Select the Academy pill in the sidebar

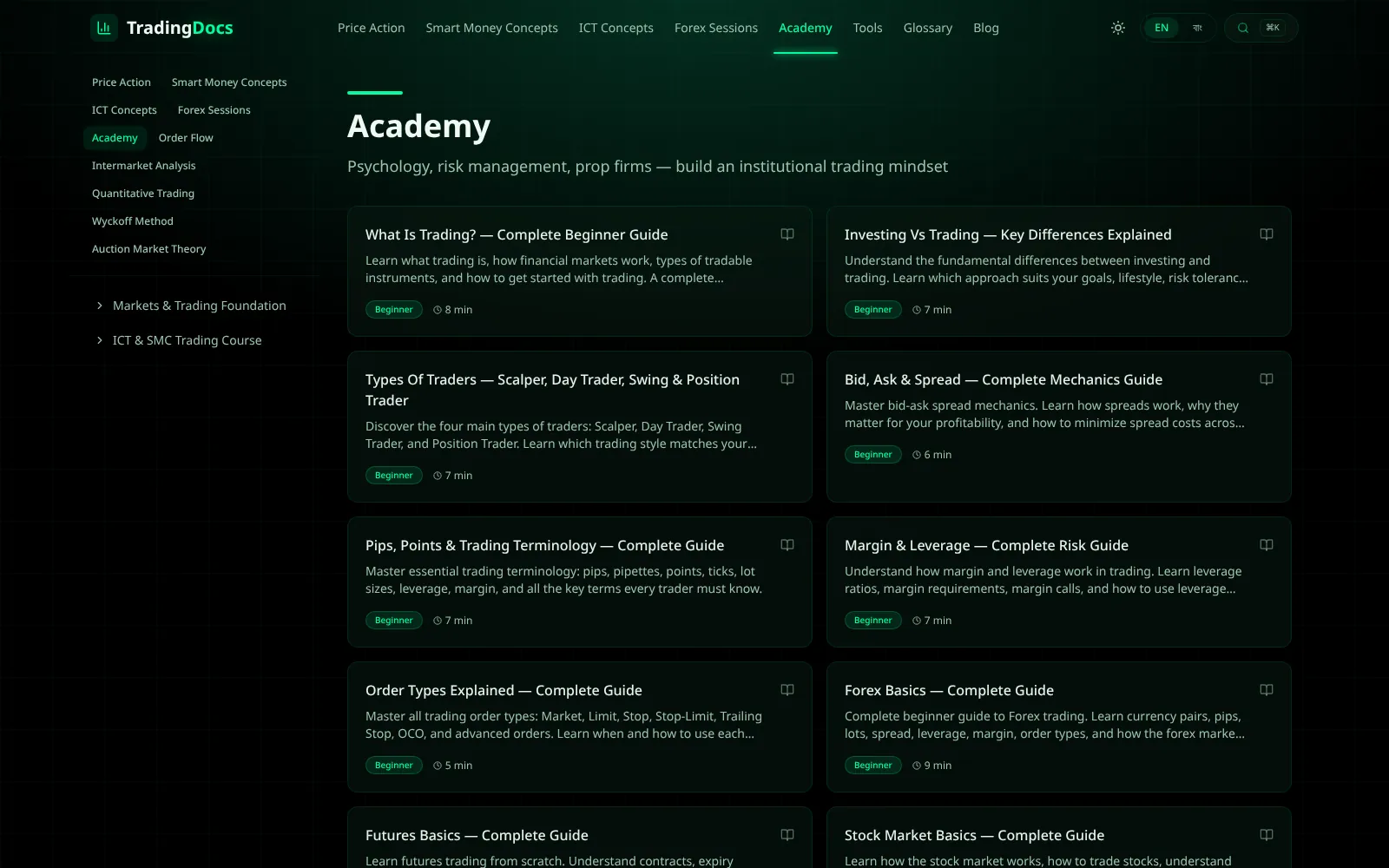click(x=115, y=138)
